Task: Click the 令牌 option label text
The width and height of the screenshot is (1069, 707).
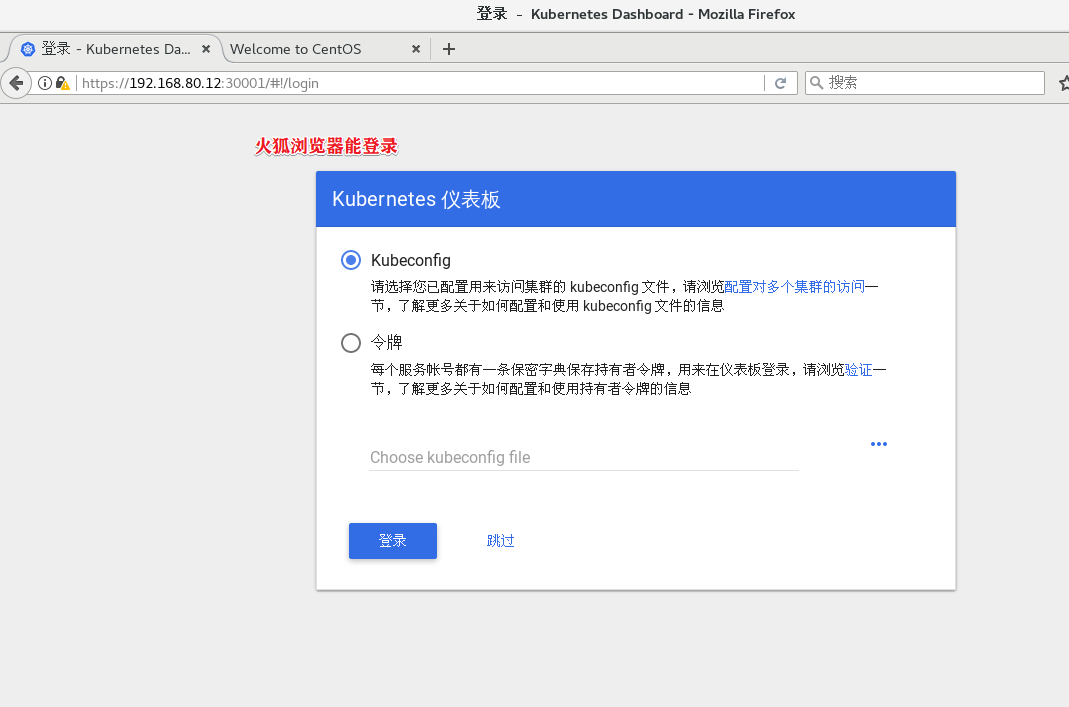Action: tap(387, 342)
